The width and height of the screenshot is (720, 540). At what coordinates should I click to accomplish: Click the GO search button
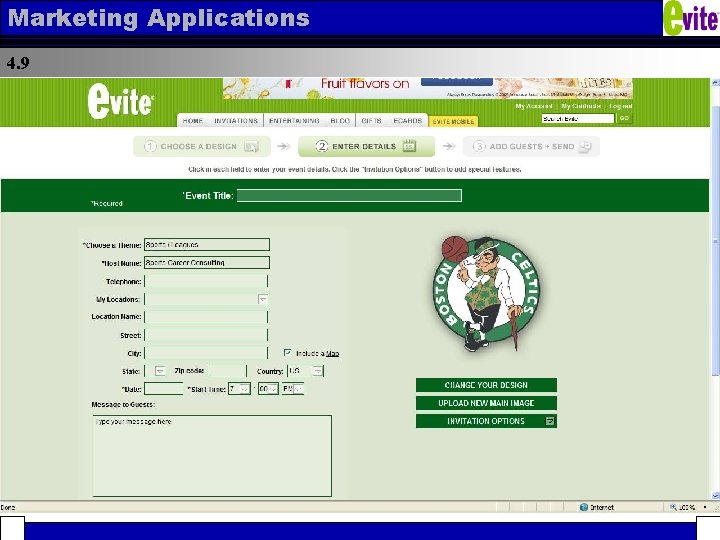tap(624, 118)
